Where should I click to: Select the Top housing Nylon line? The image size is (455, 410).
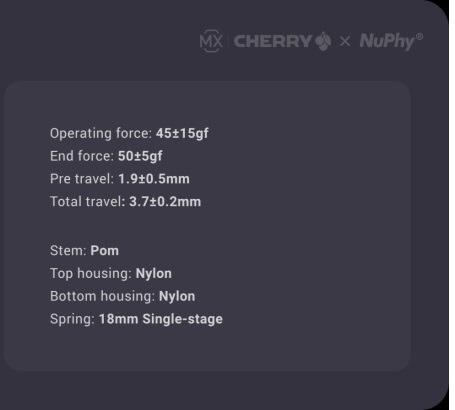111,273
